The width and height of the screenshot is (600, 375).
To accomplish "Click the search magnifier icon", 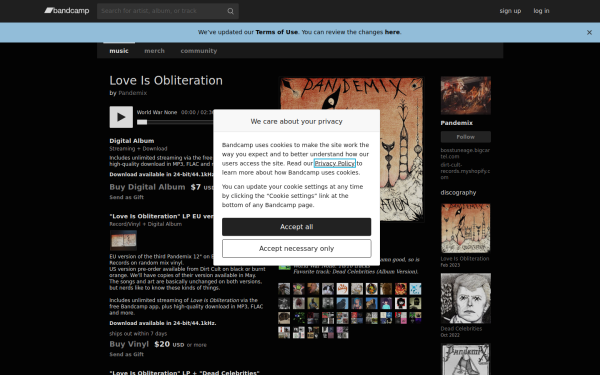I will [230, 11].
